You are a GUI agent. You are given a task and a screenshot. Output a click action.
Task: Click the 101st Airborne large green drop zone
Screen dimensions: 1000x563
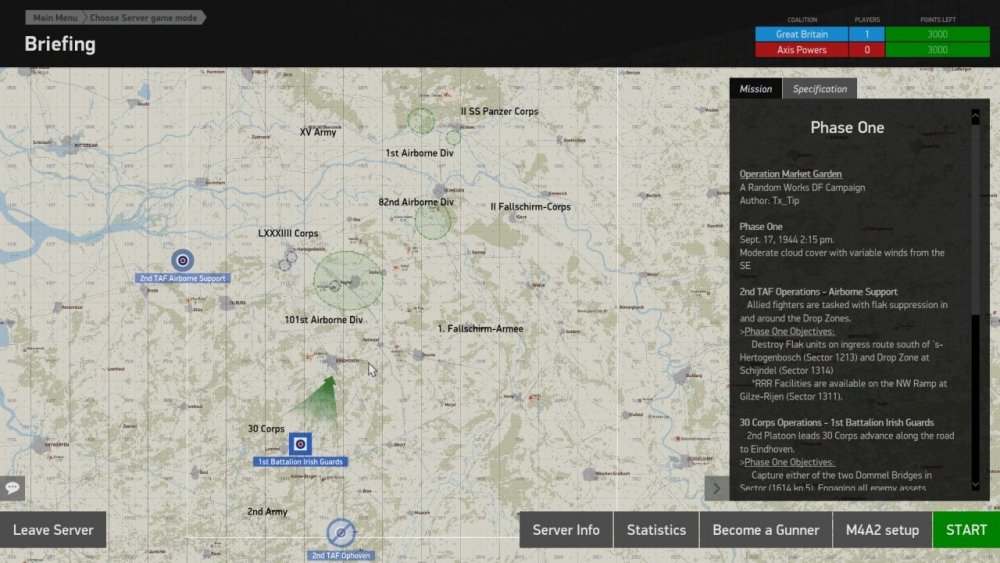(x=348, y=279)
